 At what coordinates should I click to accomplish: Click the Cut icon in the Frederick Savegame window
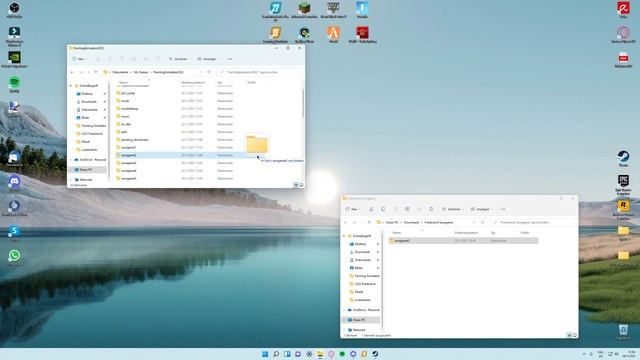(x=371, y=209)
